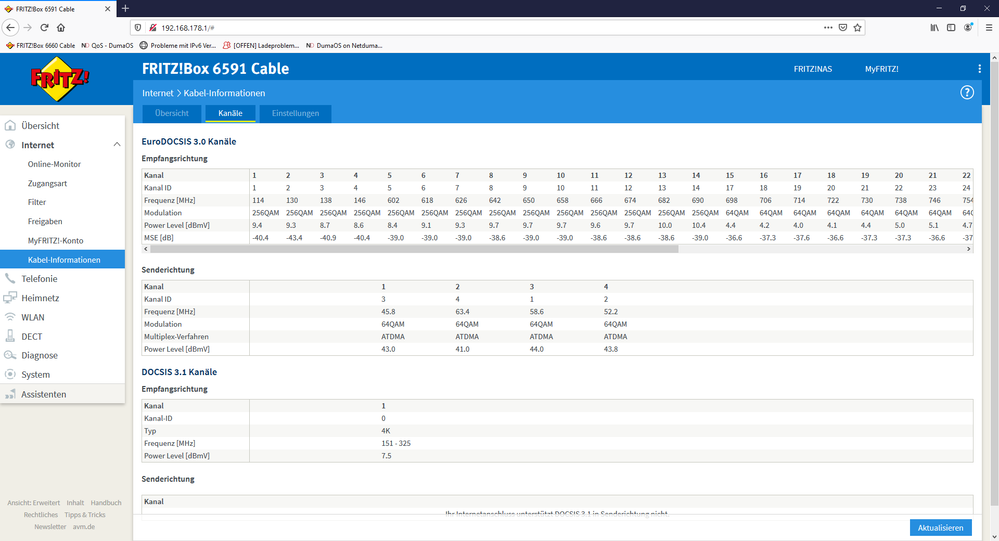Open the Newsletter footer link
This screenshot has height=541, width=999.
50,527
